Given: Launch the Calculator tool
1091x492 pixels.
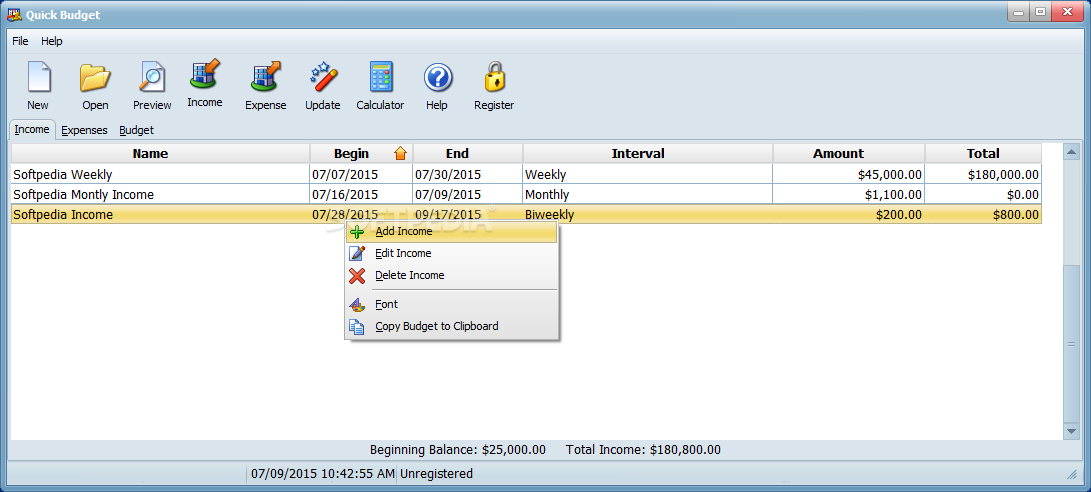Looking at the screenshot, I should (380, 77).
